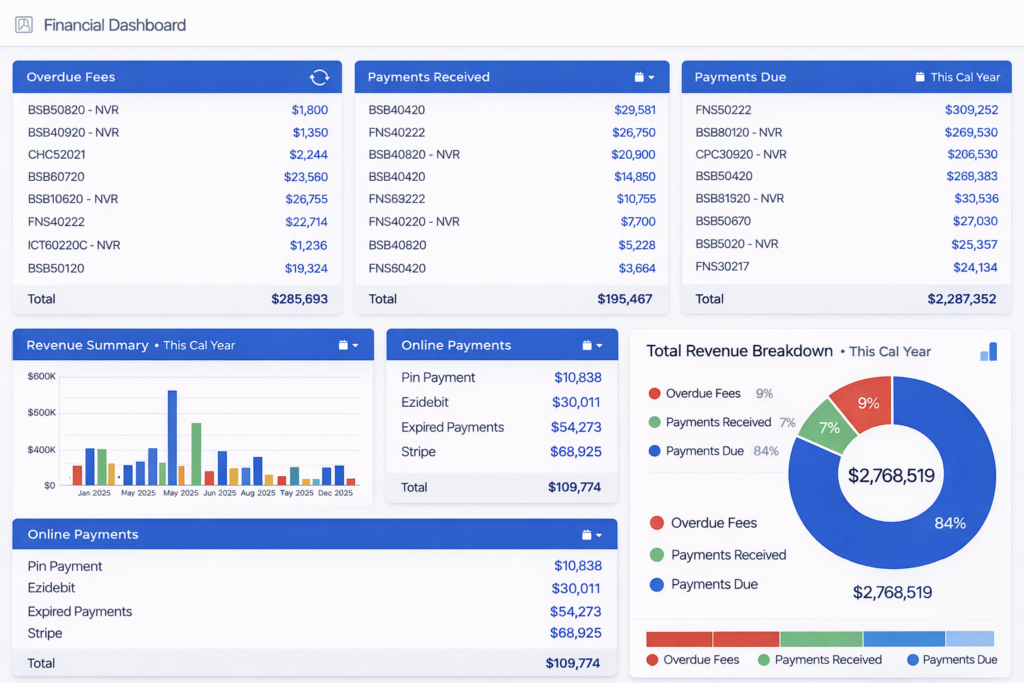The height and width of the screenshot is (683, 1024).
Task: Open the caret dropdown in full-width Online Payments header
Action: tap(599, 536)
